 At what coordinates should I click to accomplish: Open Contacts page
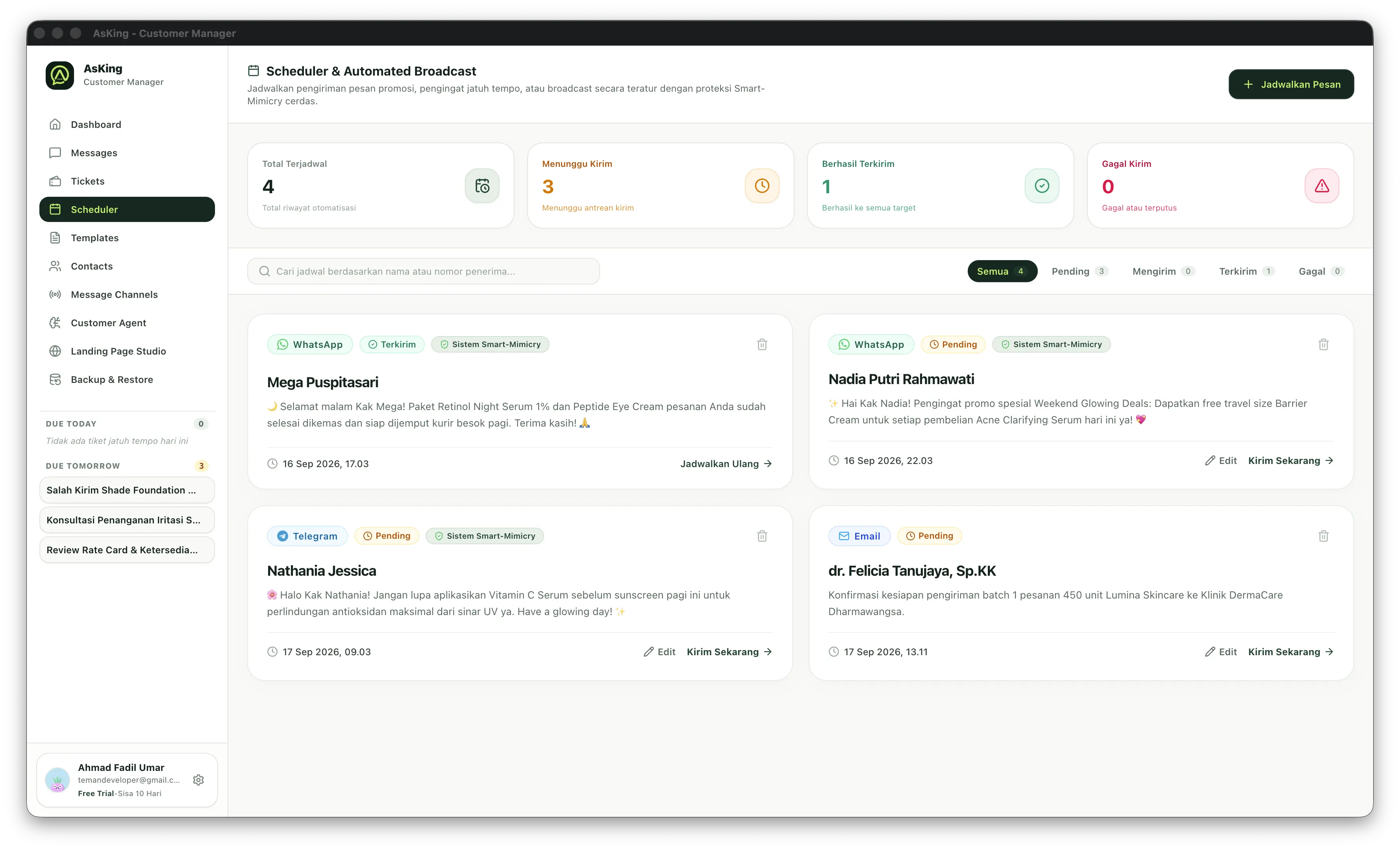[127, 266]
